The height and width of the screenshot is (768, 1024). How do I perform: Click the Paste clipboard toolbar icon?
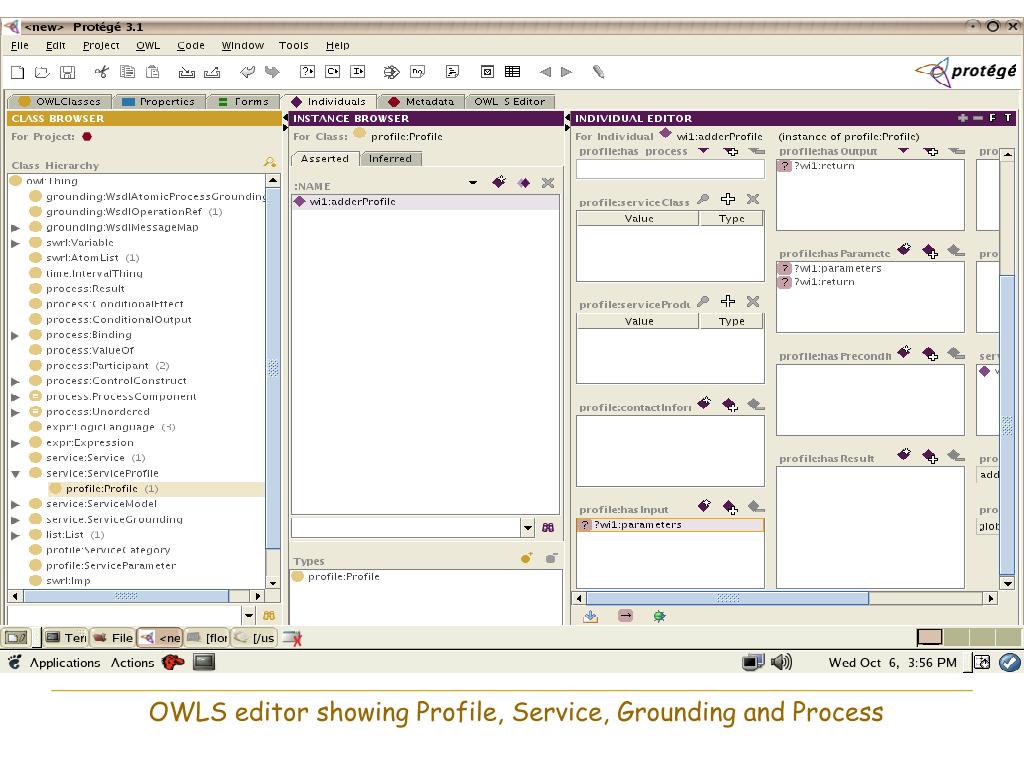click(x=152, y=72)
